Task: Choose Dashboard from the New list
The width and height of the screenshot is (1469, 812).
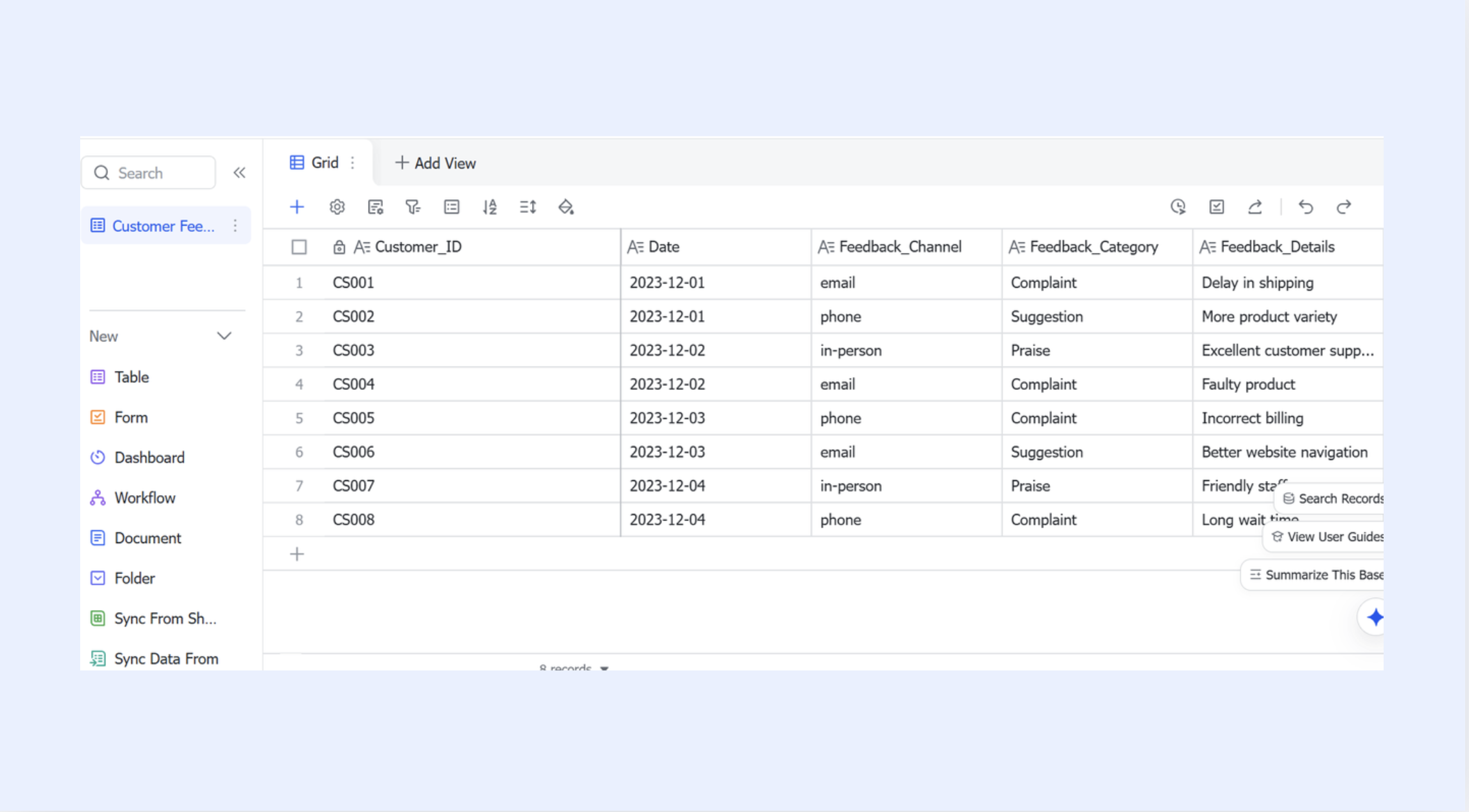Action: point(149,457)
